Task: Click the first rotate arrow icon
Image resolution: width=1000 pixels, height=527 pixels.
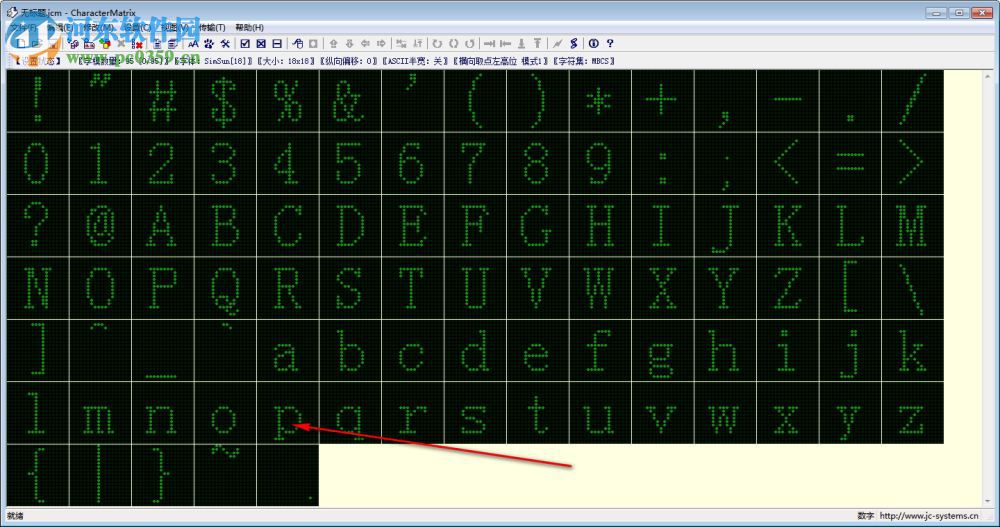Action: tap(437, 43)
